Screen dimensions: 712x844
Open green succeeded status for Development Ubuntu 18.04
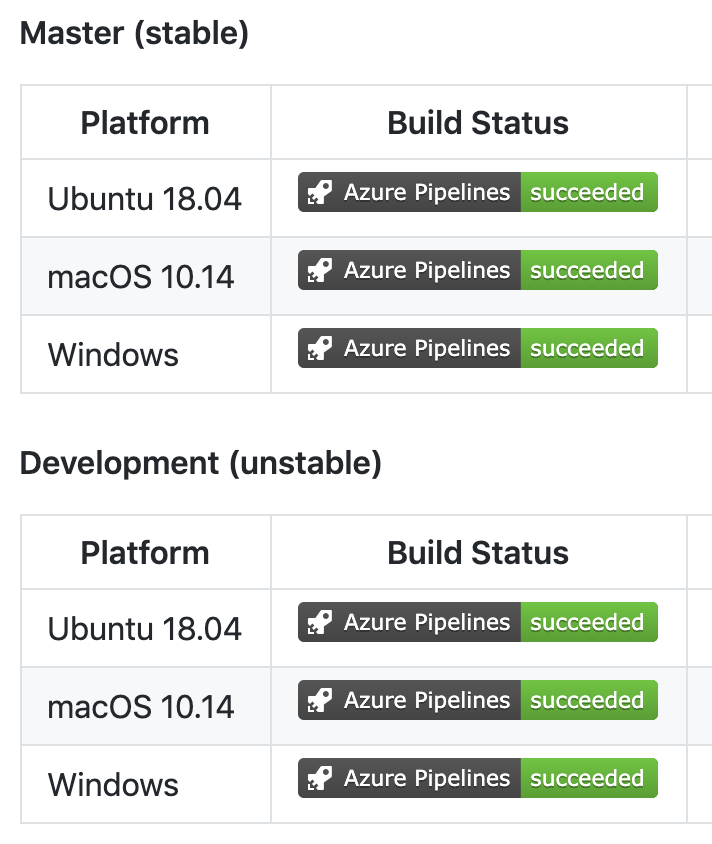coord(588,623)
